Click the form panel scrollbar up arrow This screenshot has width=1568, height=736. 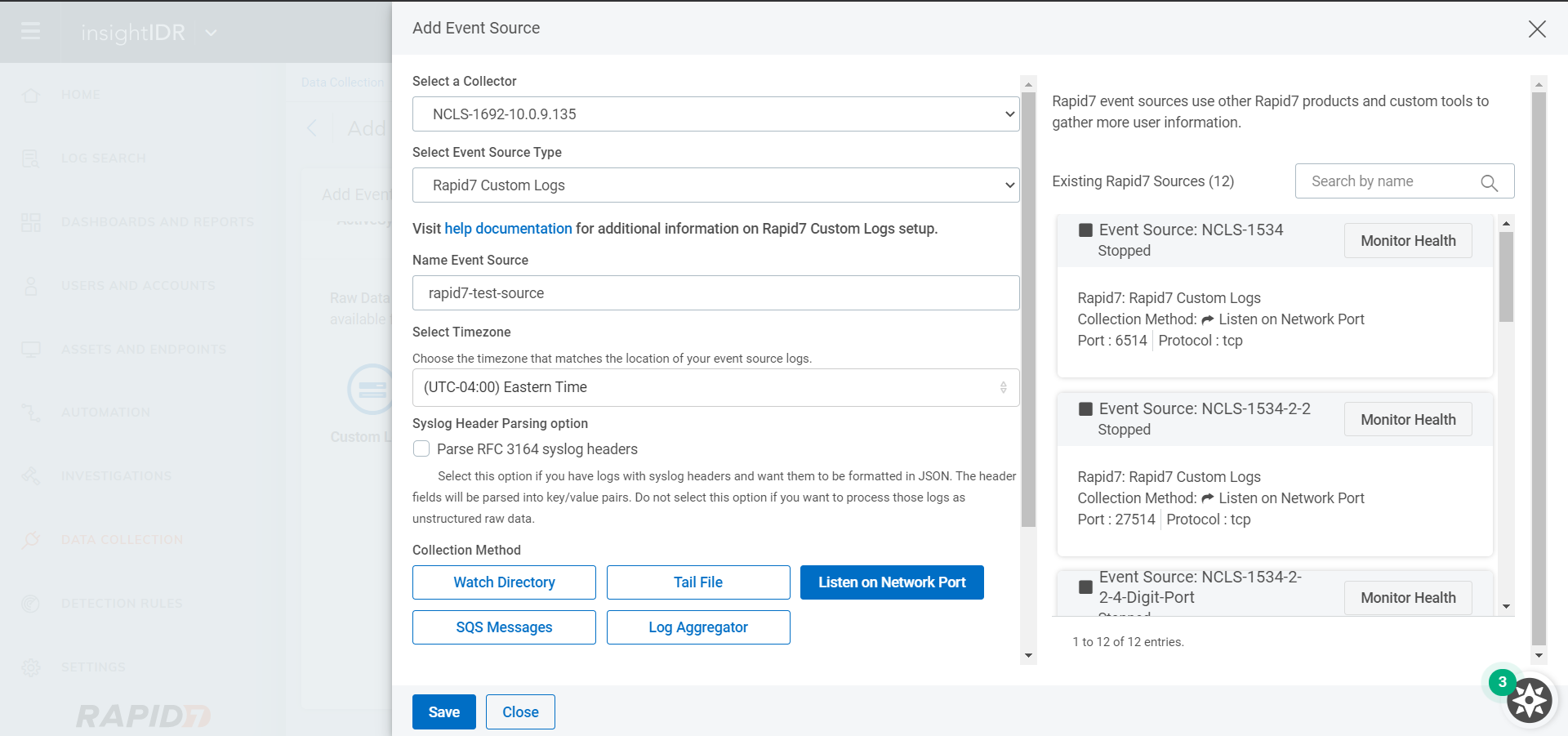pyautogui.click(x=1028, y=84)
